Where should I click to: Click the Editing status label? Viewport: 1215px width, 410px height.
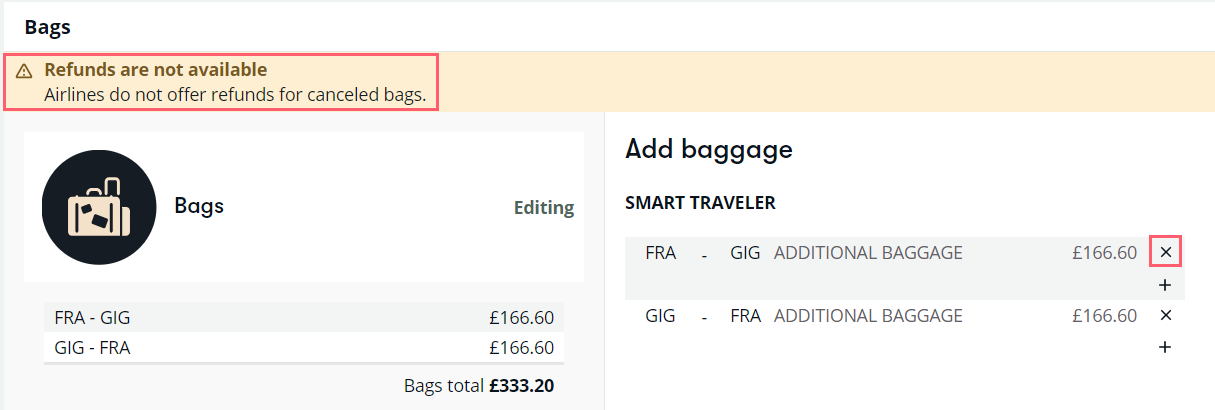[544, 208]
